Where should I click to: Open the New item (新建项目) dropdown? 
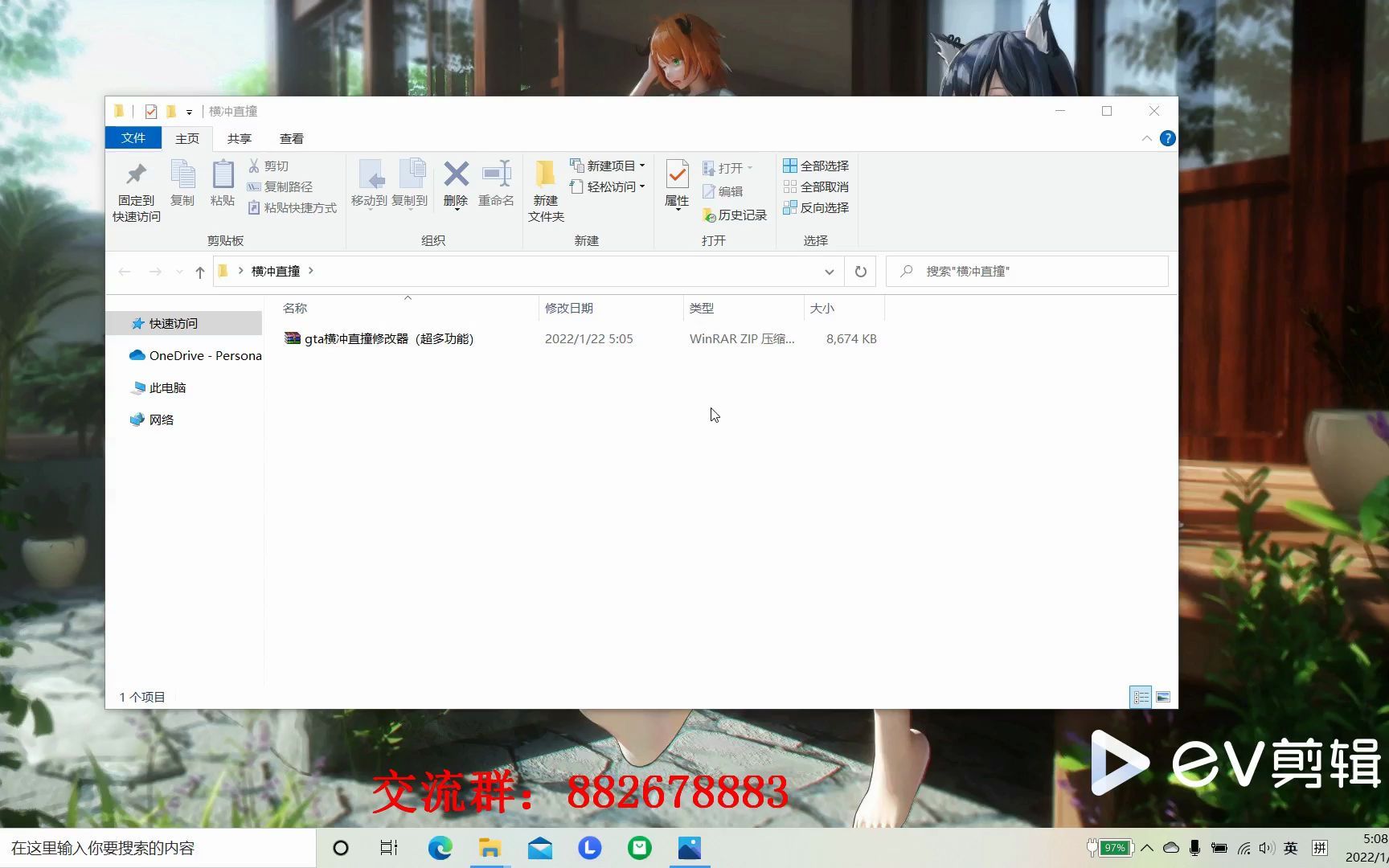(608, 166)
